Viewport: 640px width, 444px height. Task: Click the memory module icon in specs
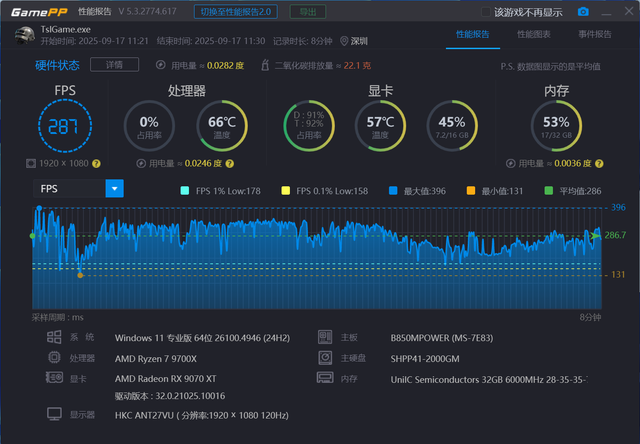pos(325,378)
